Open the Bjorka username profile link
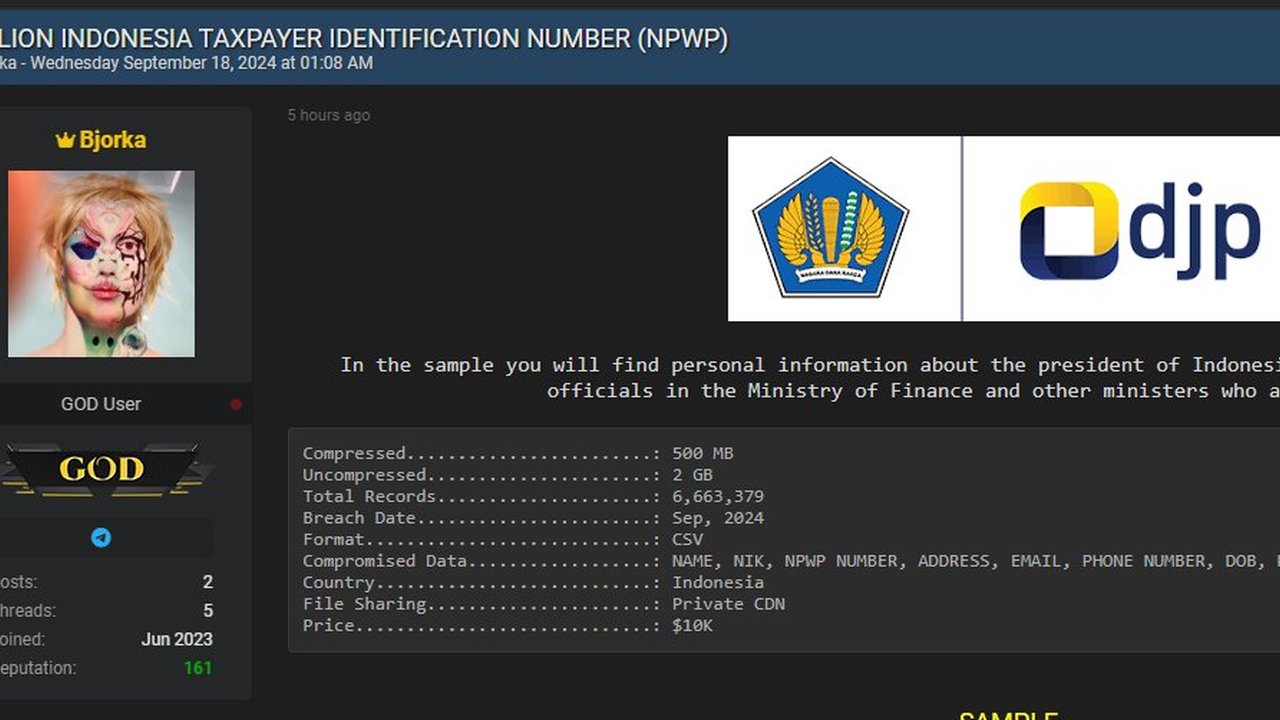 112,140
